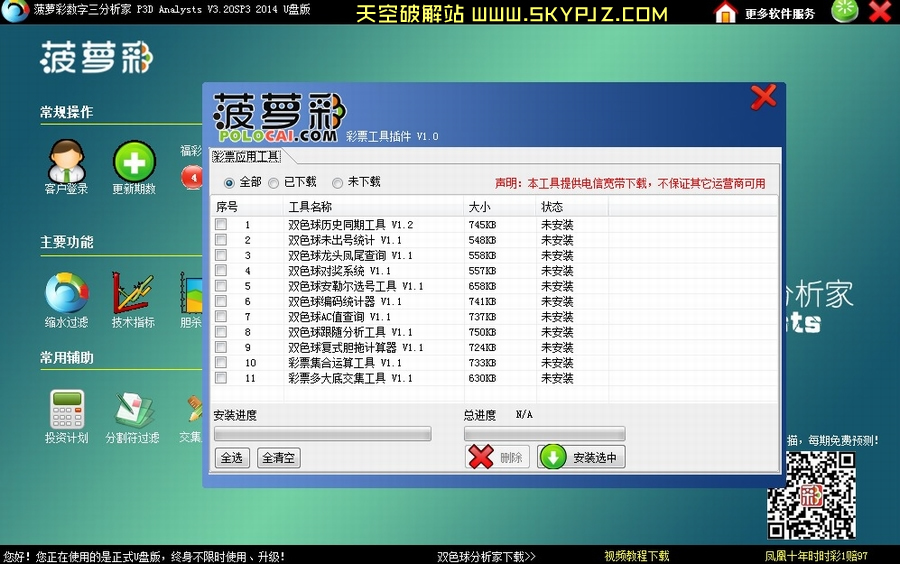Open the 视频教程下载 link
The image size is (900, 564).
click(x=637, y=556)
